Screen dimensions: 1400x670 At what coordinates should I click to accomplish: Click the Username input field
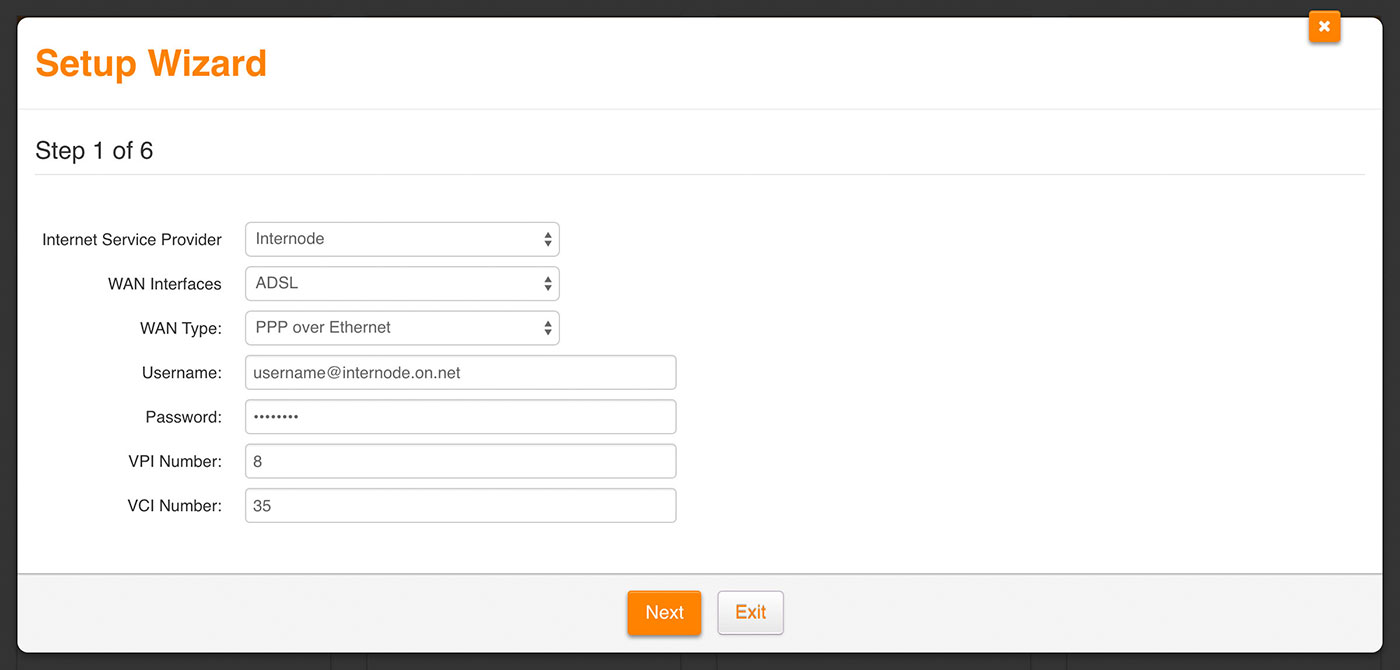pyautogui.click(x=460, y=373)
